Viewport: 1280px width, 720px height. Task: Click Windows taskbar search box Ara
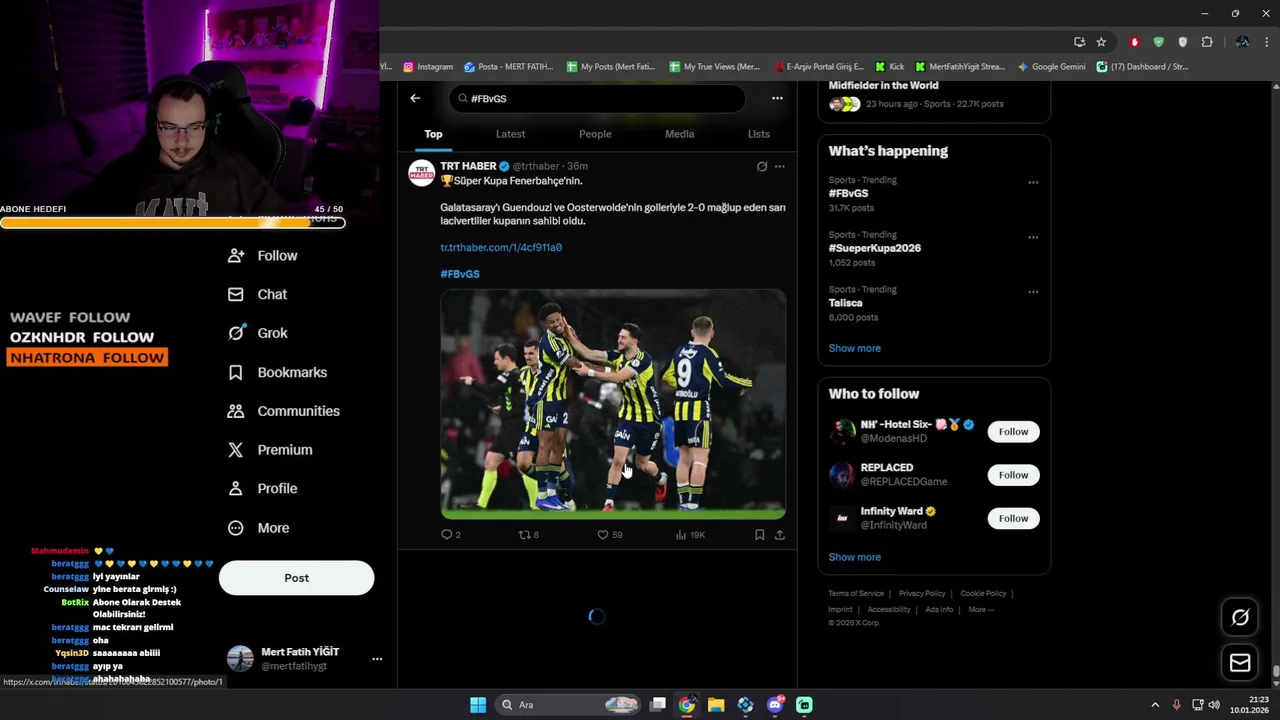point(567,705)
